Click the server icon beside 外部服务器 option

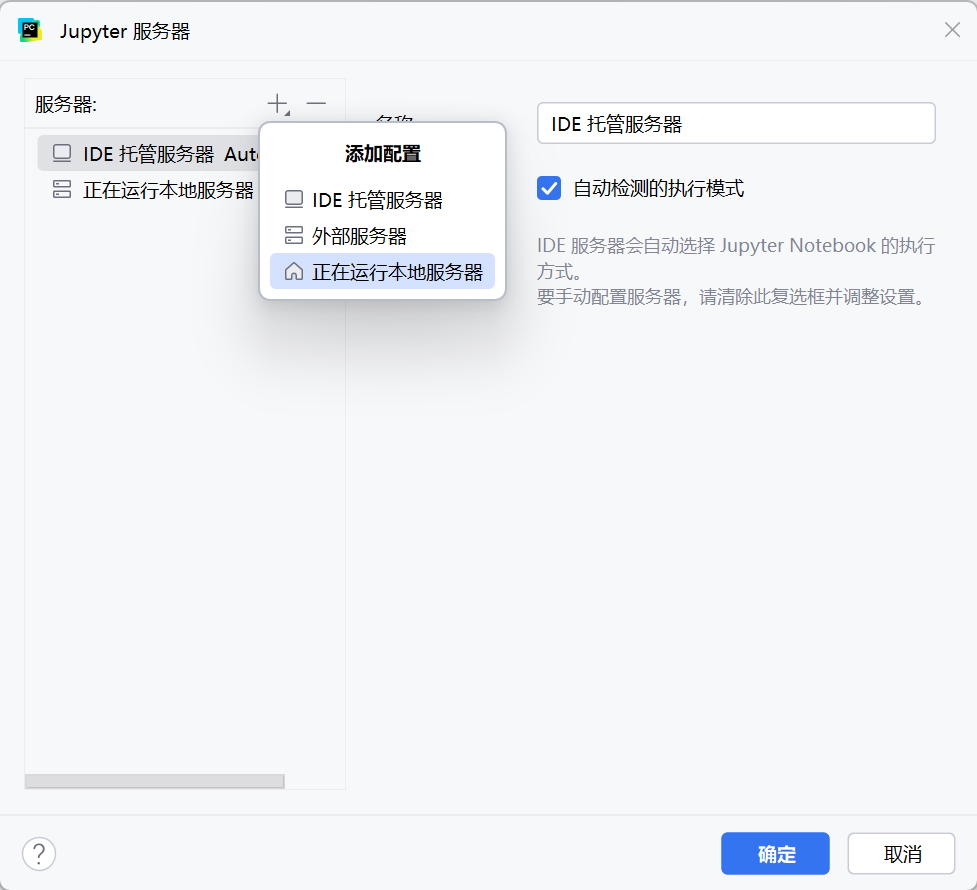[x=294, y=236]
